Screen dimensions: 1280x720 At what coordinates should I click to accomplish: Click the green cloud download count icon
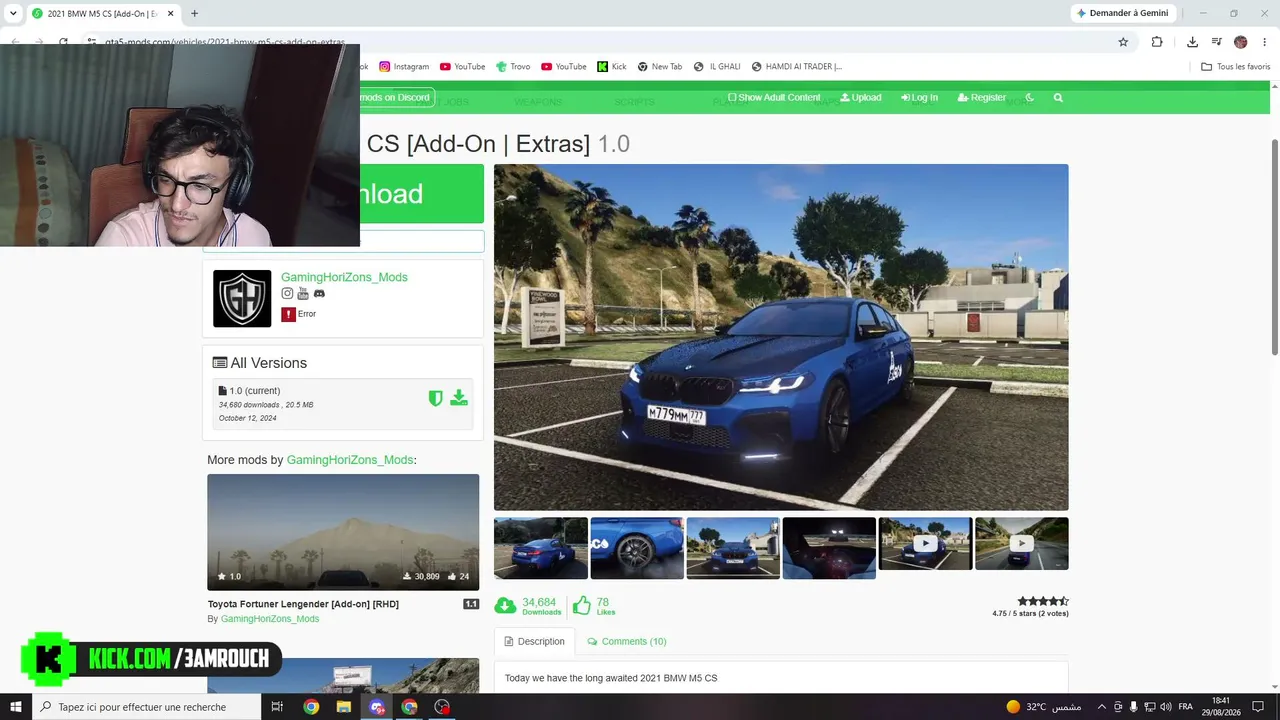[x=505, y=606]
